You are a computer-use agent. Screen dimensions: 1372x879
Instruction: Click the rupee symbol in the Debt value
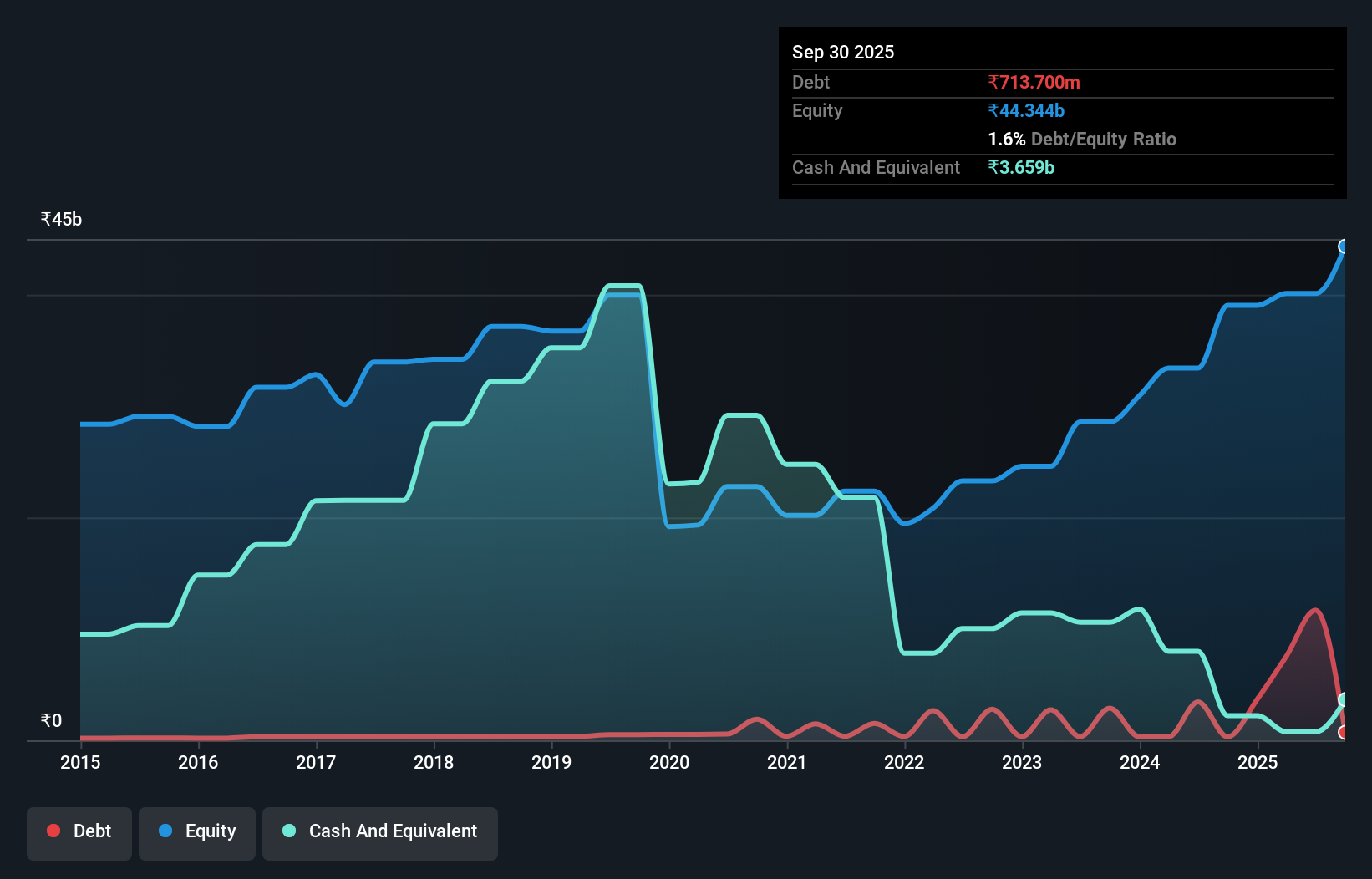[993, 82]
